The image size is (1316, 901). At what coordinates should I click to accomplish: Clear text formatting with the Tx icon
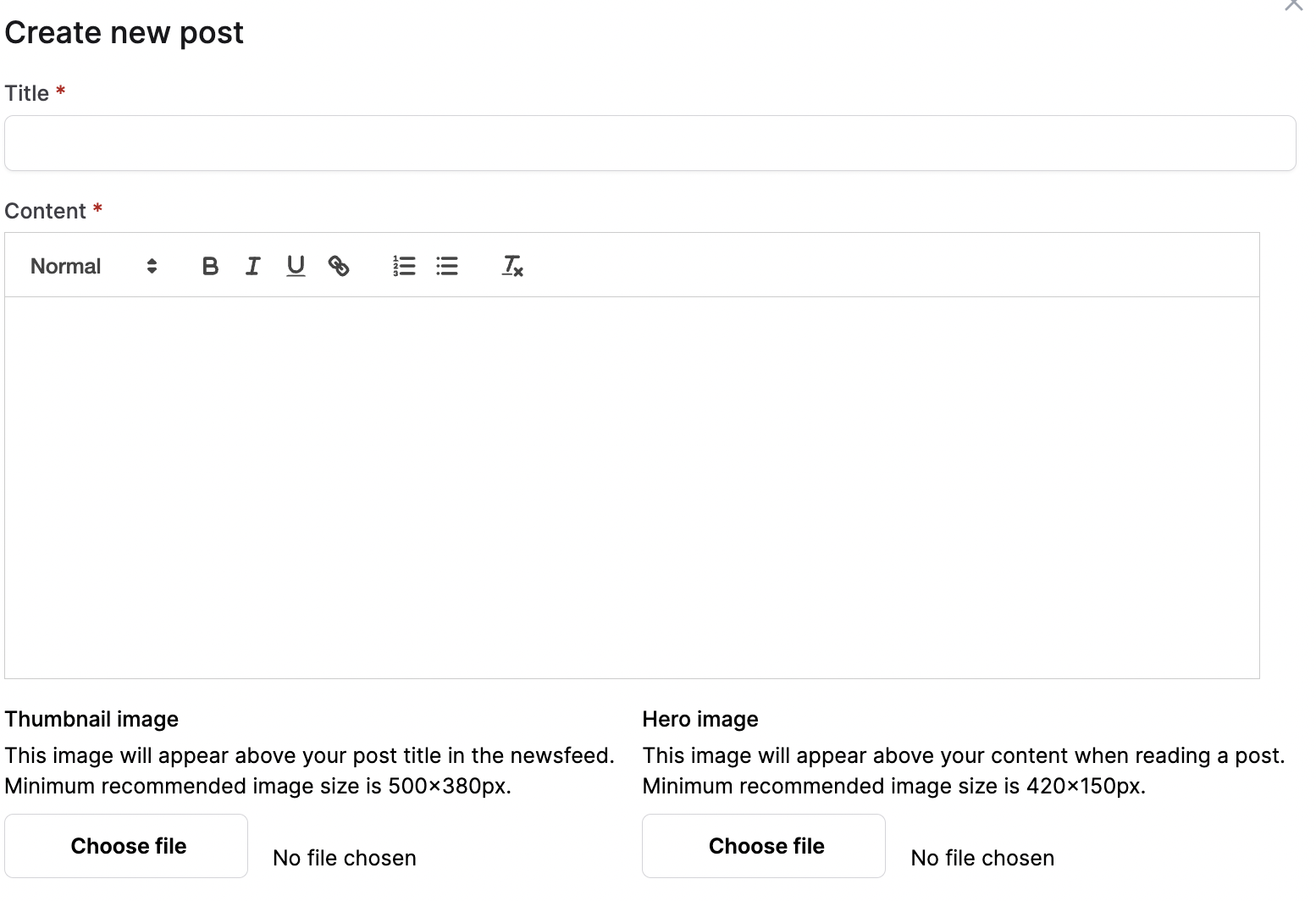511,266
